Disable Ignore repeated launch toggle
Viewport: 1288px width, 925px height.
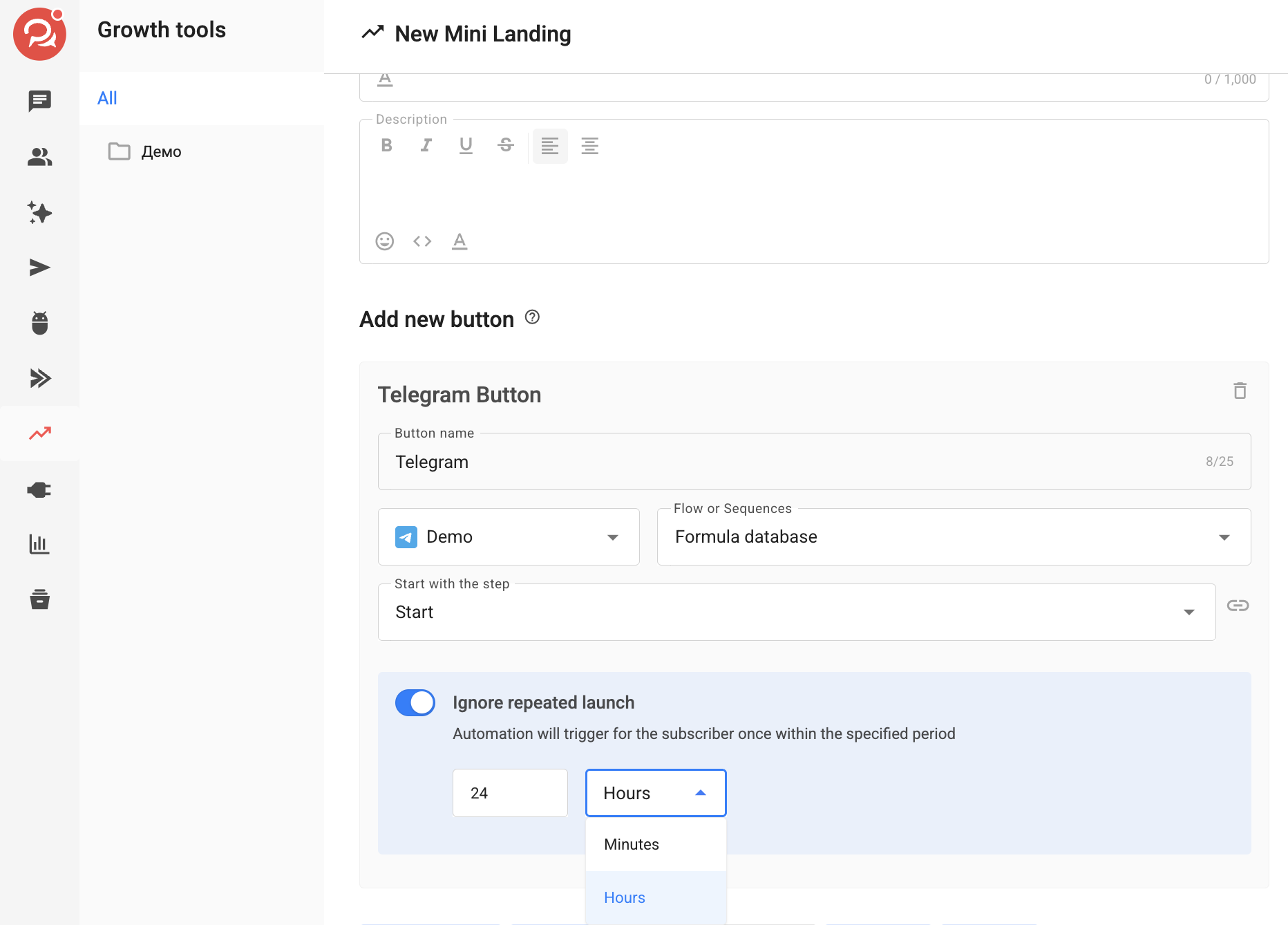[x=415, y=703]
